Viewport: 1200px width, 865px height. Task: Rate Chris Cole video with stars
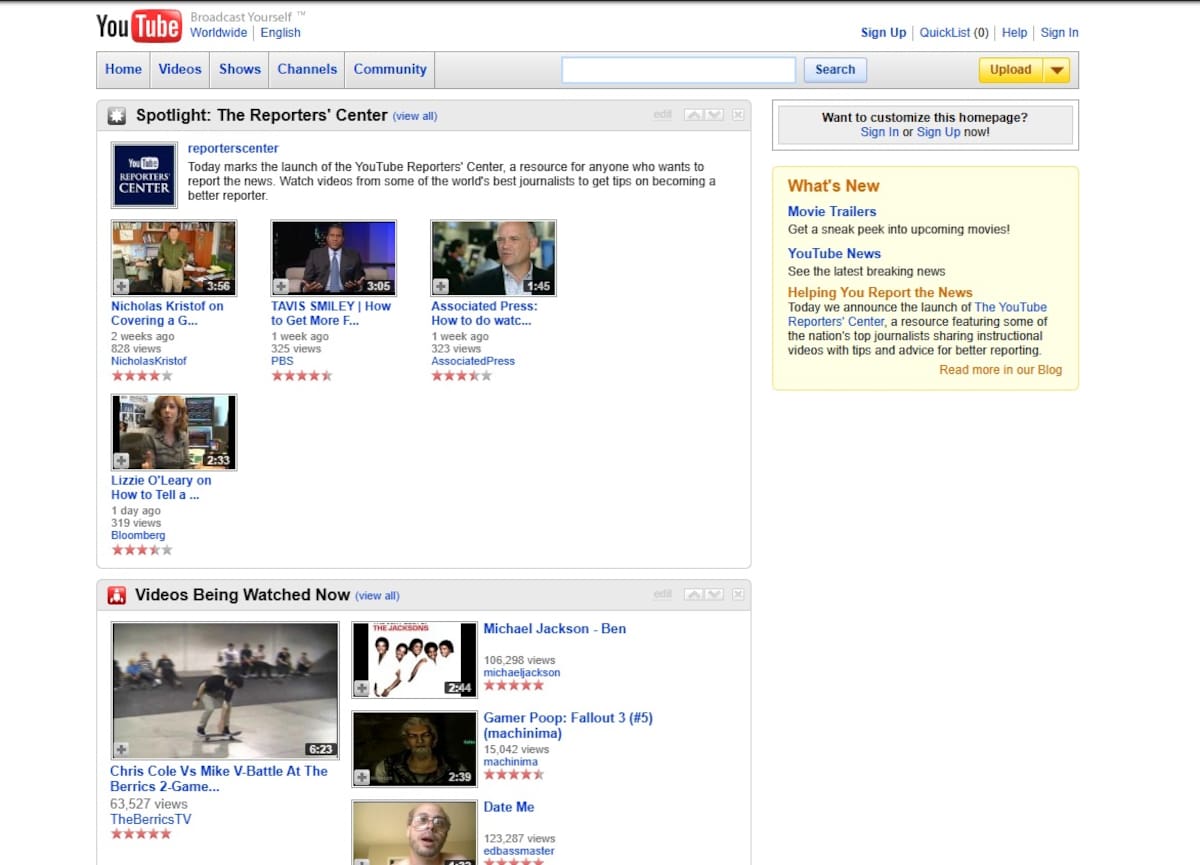click(141, 834)
